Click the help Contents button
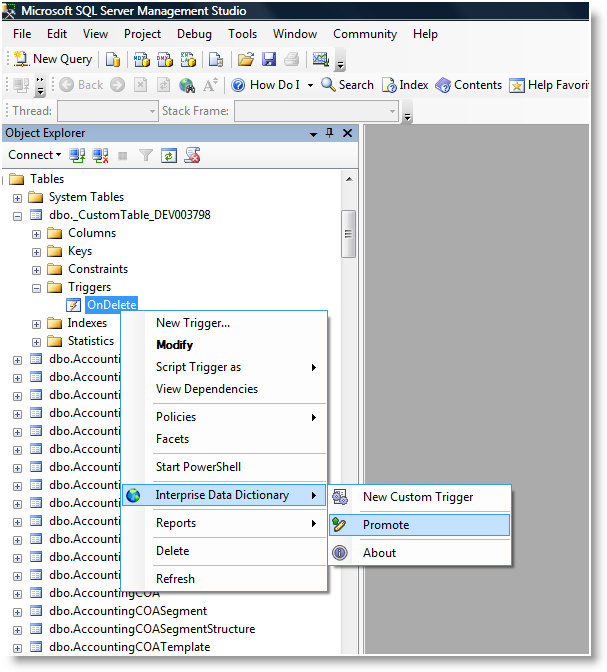The image size is (607, 672). tap(469, 85)
